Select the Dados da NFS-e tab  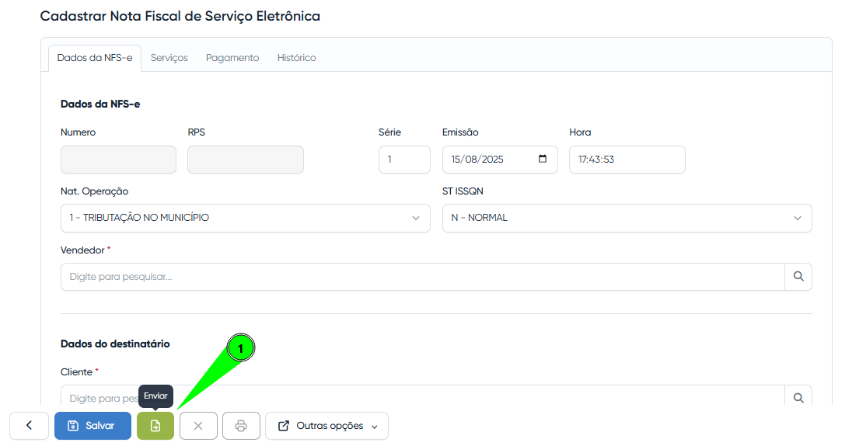pos(95,58)
